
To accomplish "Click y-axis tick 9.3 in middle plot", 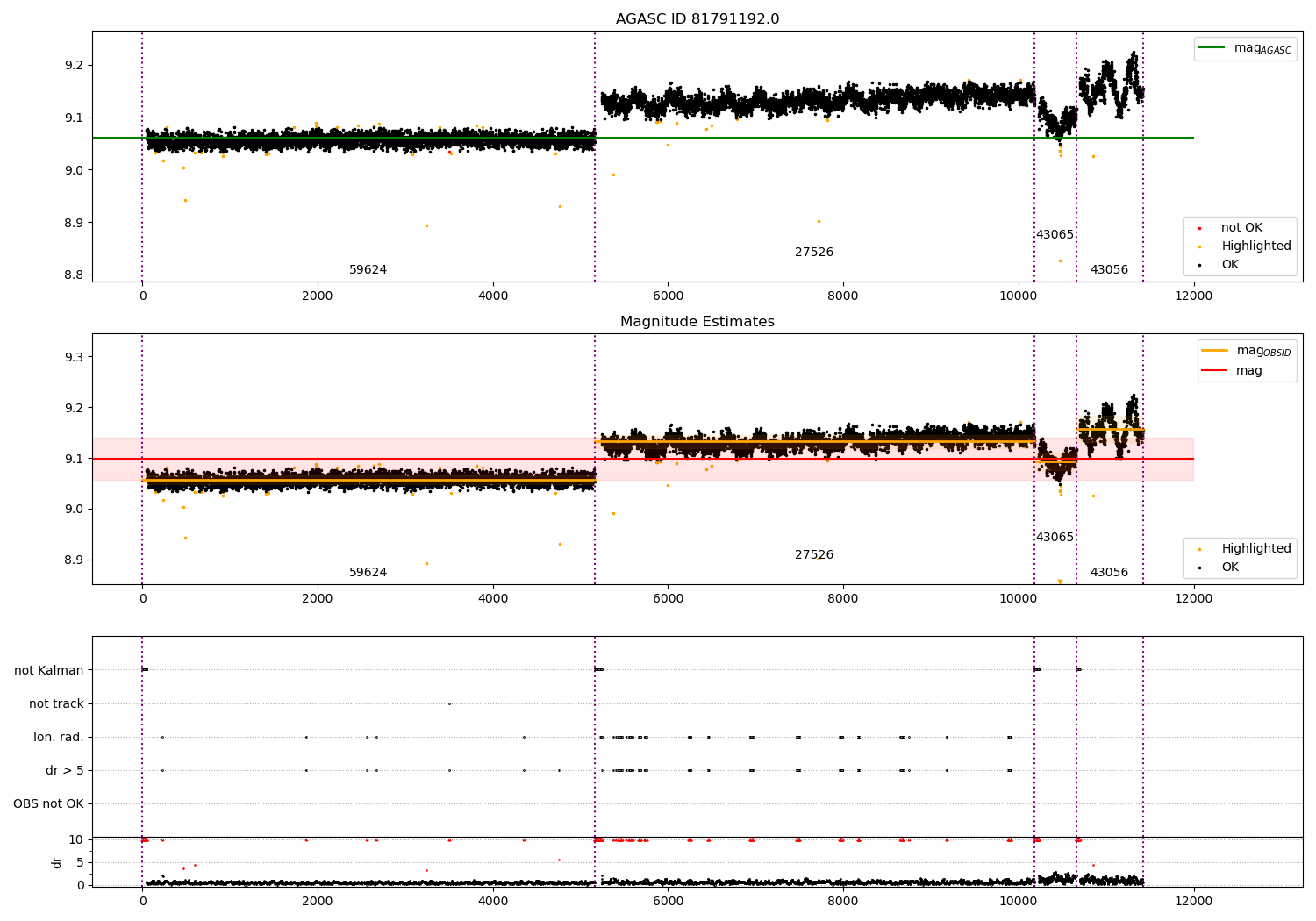I will click(74, 357).
